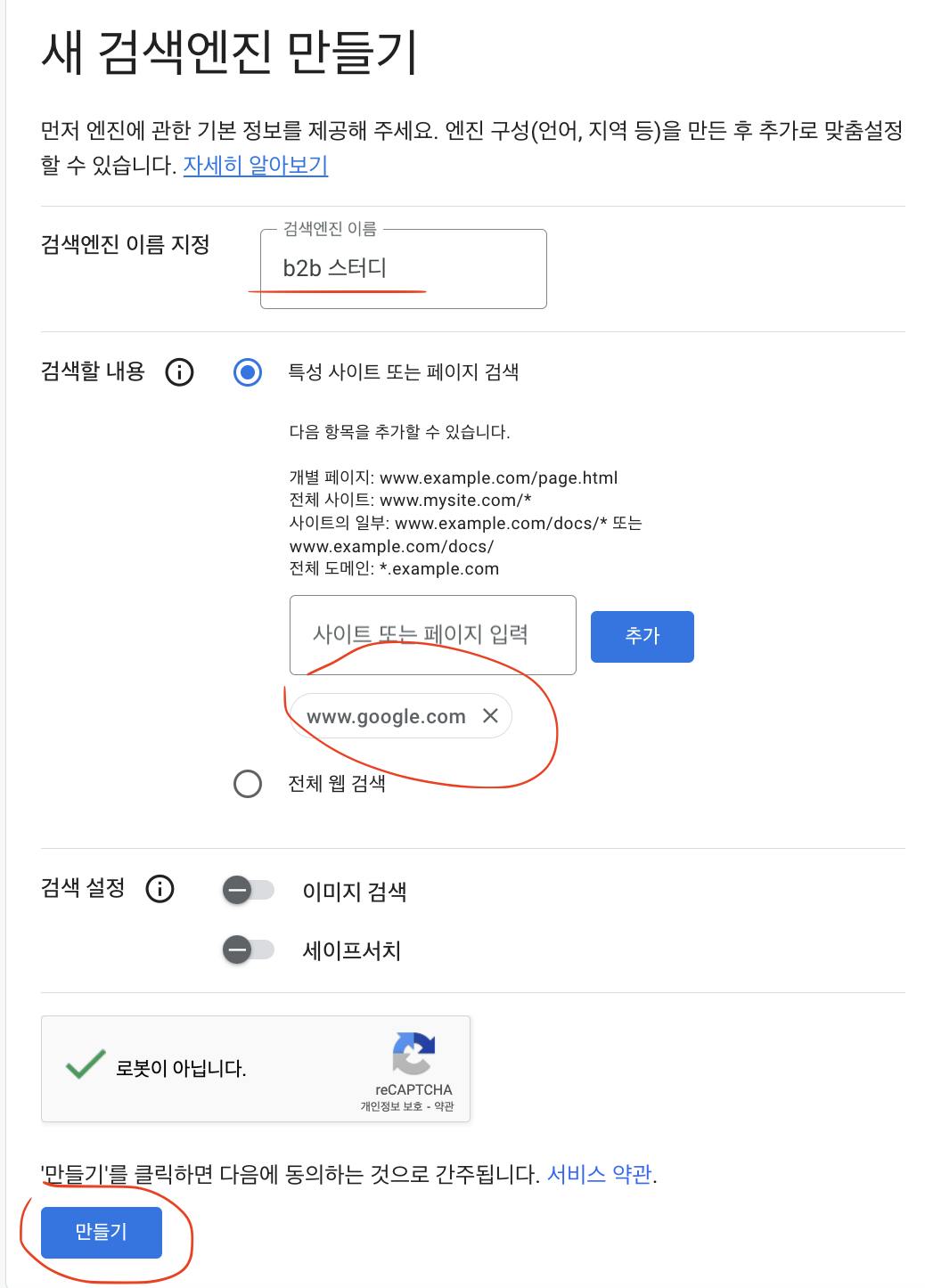This screenshot has width=925, height=1288.
Task: Remove the www.google.com chip with X
Action: 490,715
